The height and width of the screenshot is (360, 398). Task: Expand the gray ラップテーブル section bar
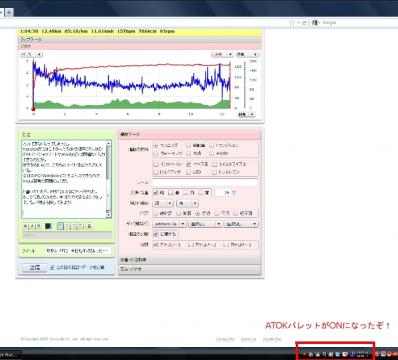[140, 39]
